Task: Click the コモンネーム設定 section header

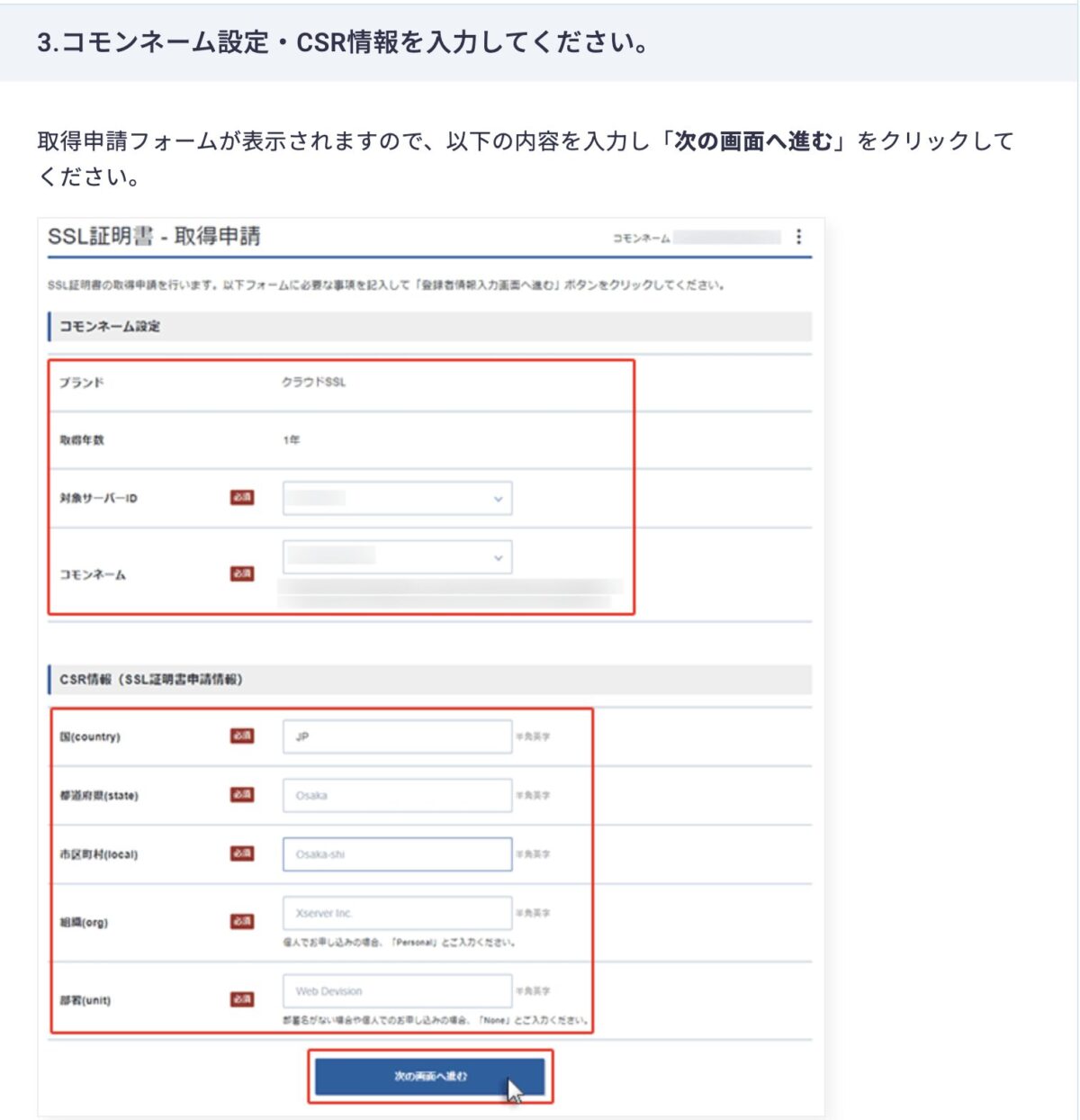Action: coord(429,326)
